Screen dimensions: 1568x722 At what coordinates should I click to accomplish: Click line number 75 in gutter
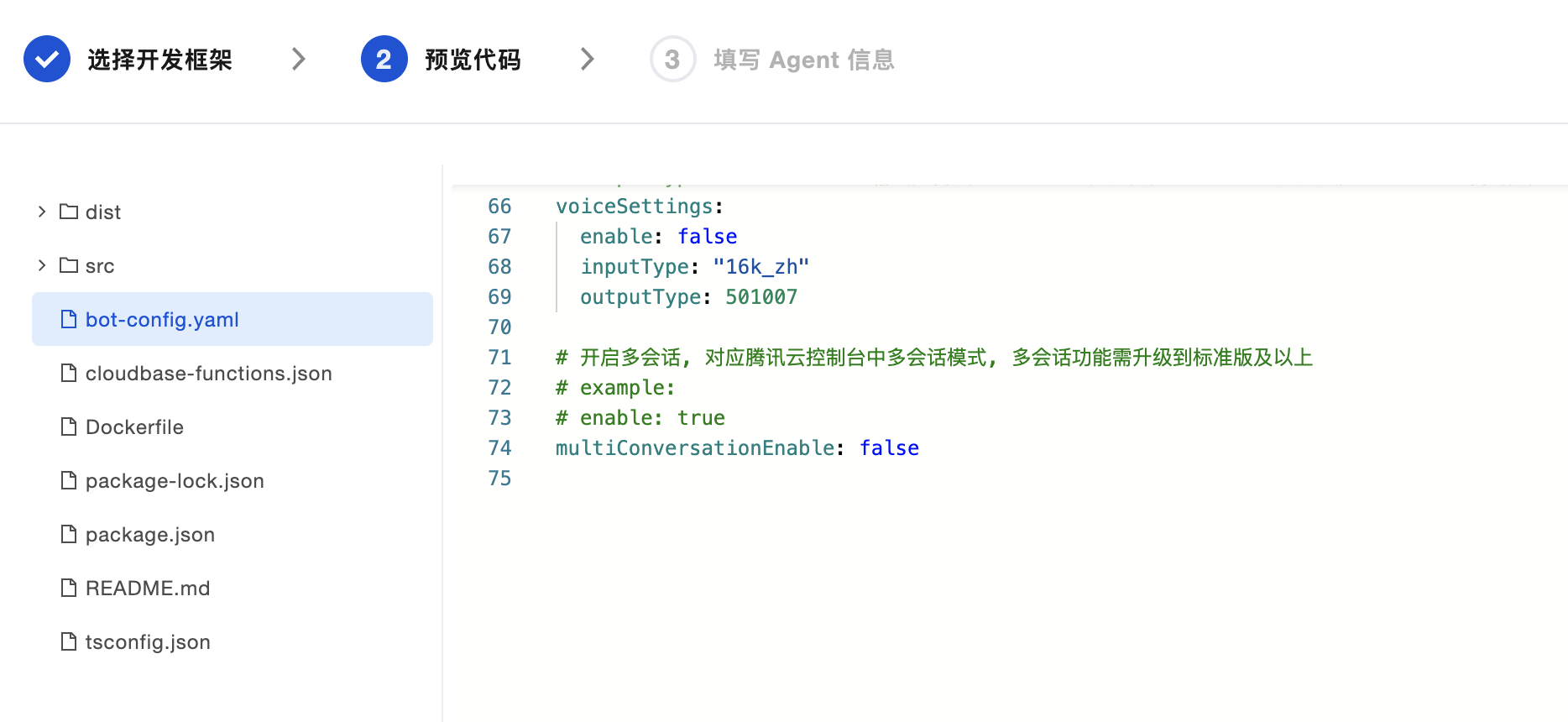[x=499, y=479]
